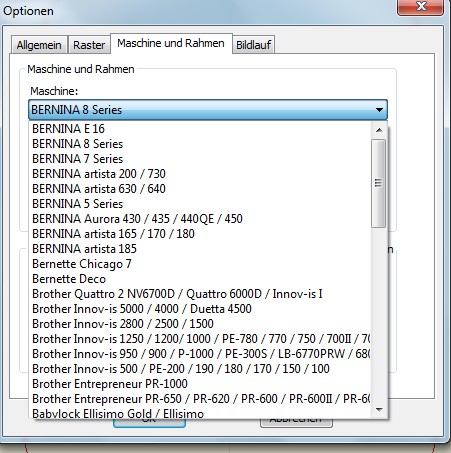
Task: Choose BERNINA artista 630 / 640
Action: (x=201, y=189)
